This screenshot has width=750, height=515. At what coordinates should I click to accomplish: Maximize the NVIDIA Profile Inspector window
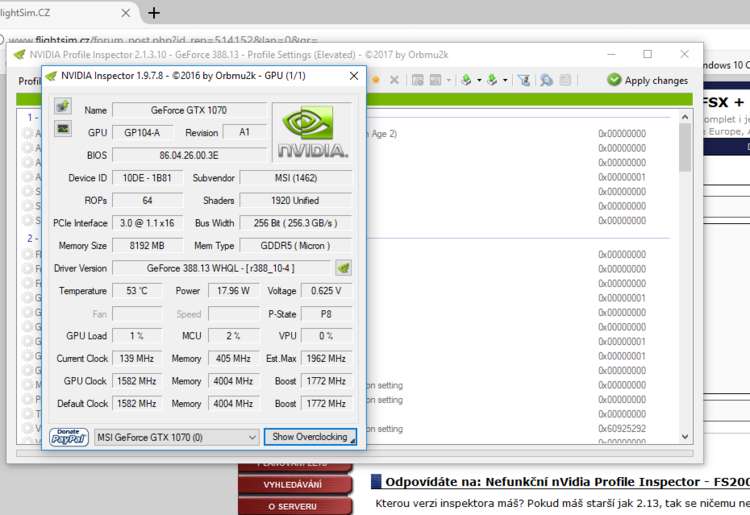647,54
